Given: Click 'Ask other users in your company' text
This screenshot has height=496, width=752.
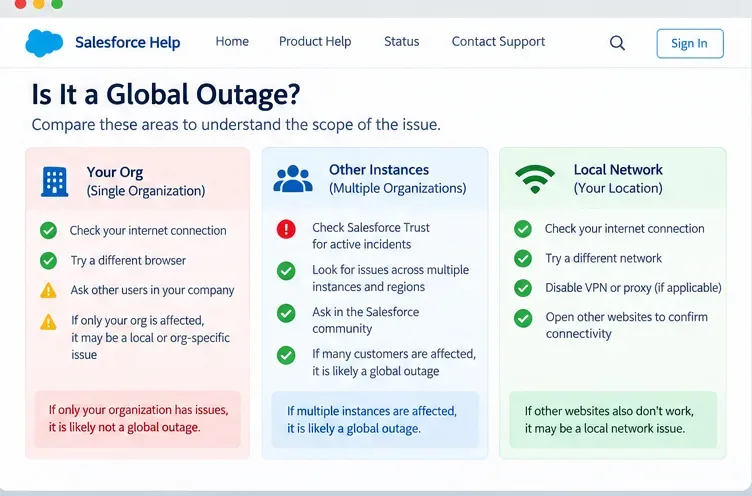Looking at the screenshot, I should point(153,290).
